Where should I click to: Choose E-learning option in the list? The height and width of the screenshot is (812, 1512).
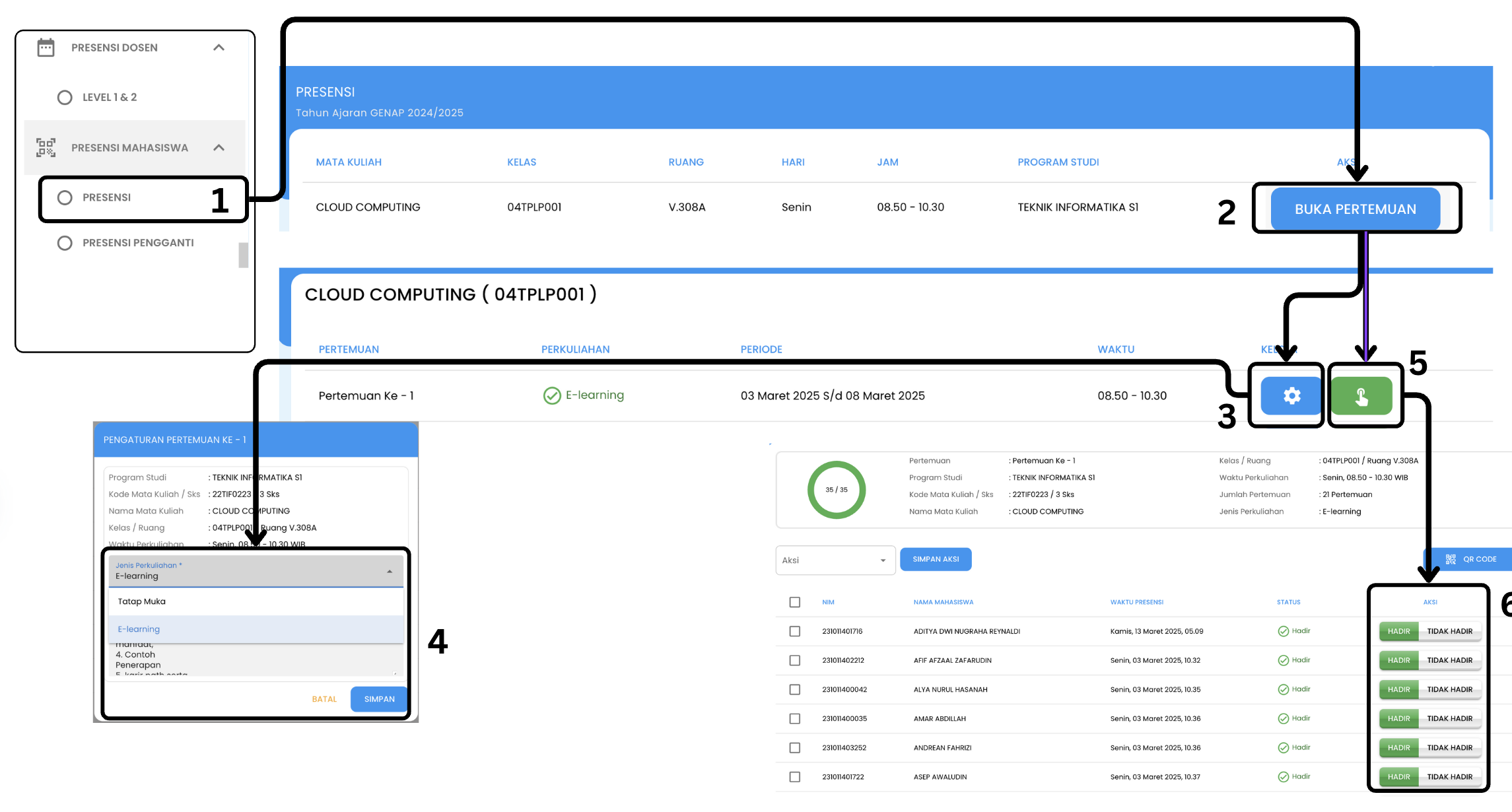(256, 629)
